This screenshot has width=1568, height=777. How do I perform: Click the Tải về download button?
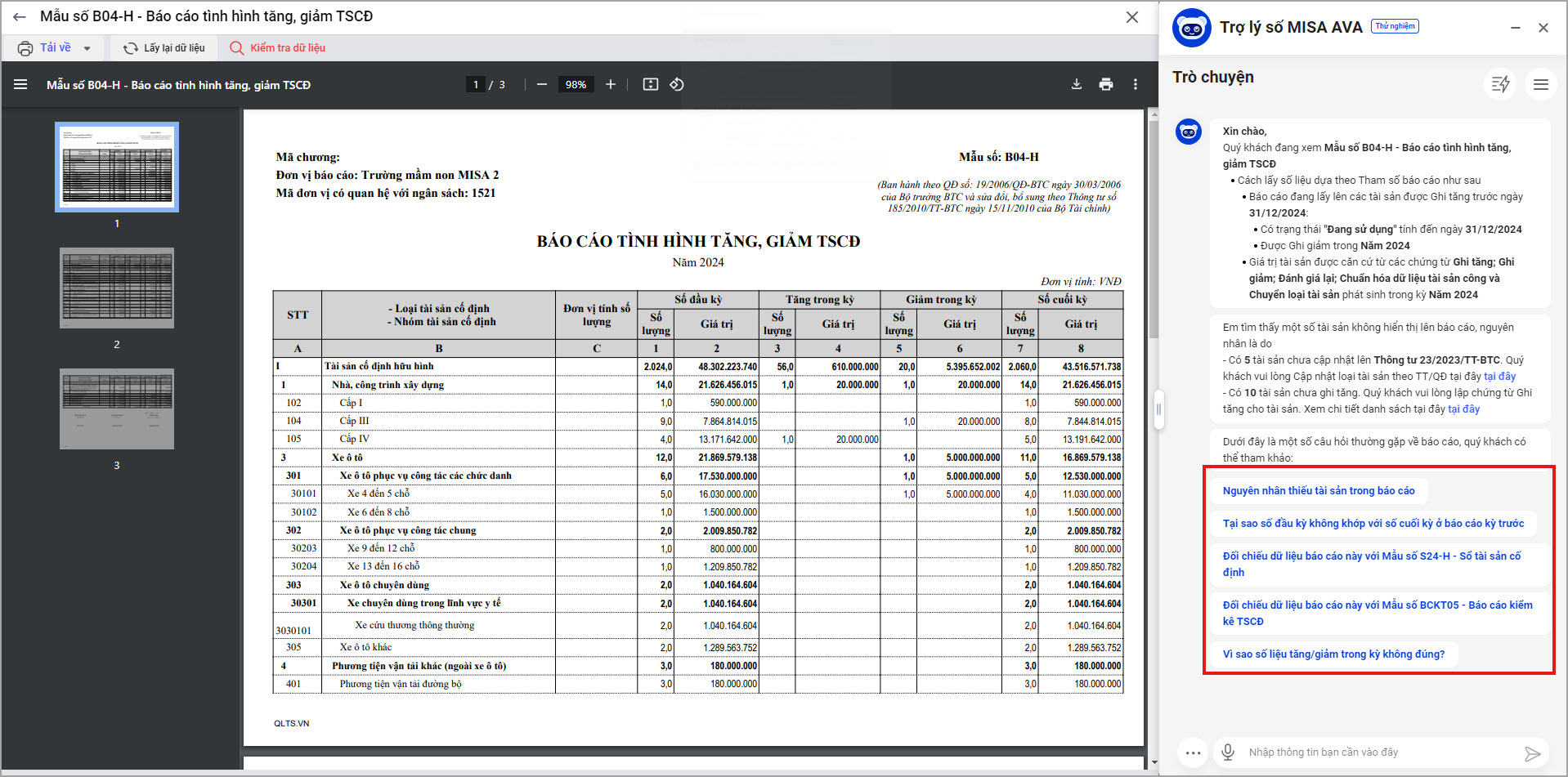point(56,47)
